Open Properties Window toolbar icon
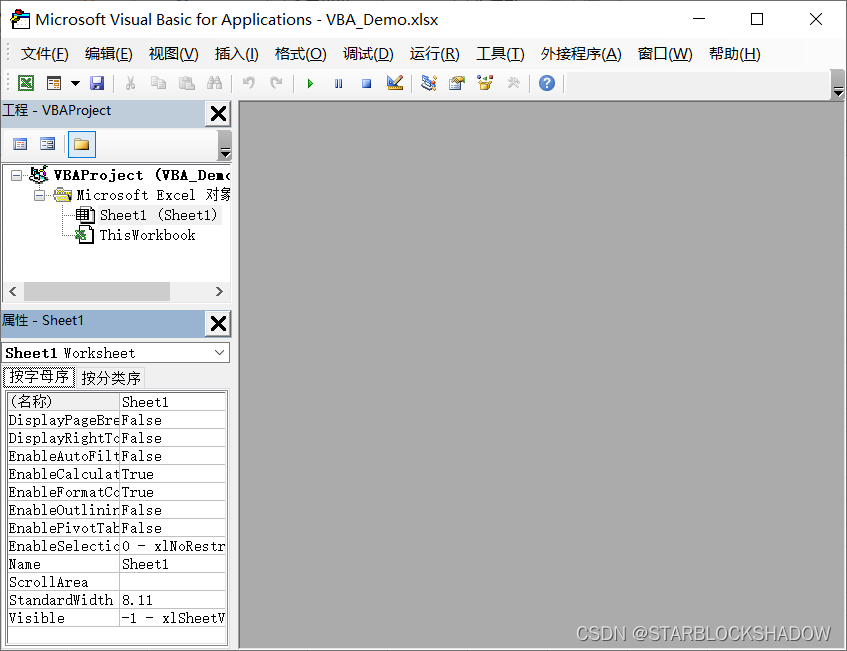The height and width of the screenshot is (651, 847). click(x=457, y=83)
